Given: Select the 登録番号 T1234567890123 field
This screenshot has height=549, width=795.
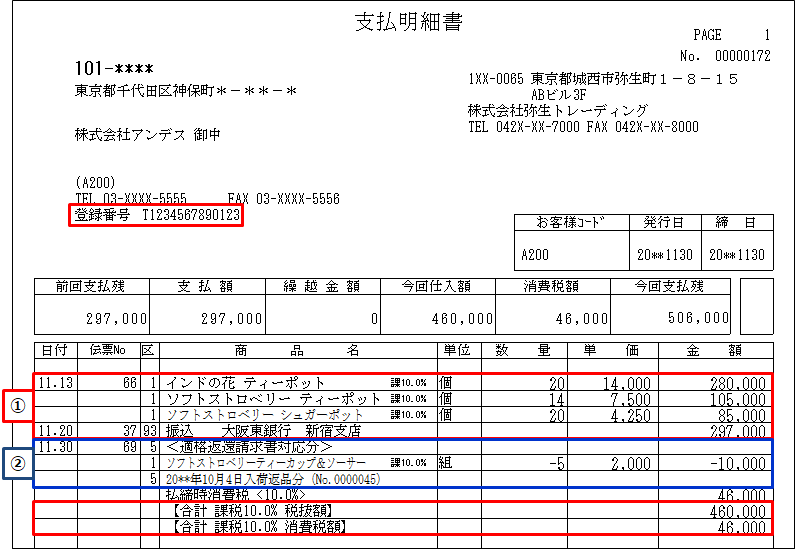Looking at the screenshot, I should (155, 215).
